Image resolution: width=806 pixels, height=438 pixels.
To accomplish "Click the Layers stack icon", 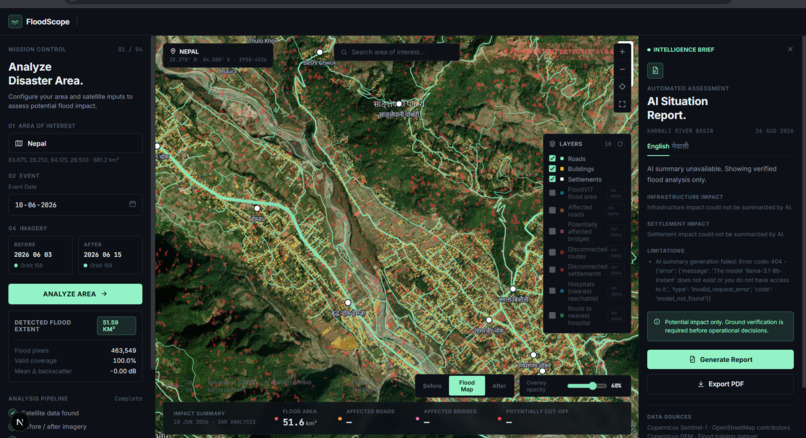I will (553, 144).
